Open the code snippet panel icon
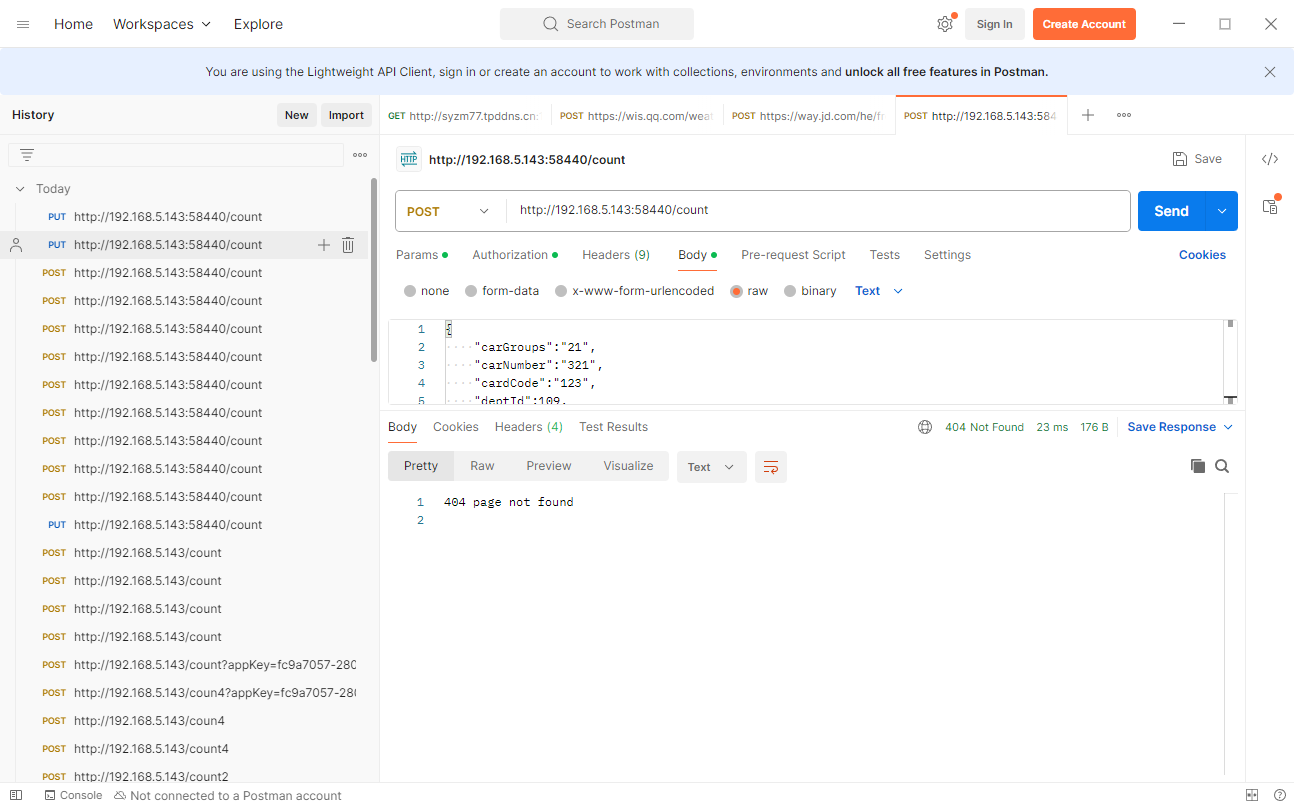 click(1270, 159)
